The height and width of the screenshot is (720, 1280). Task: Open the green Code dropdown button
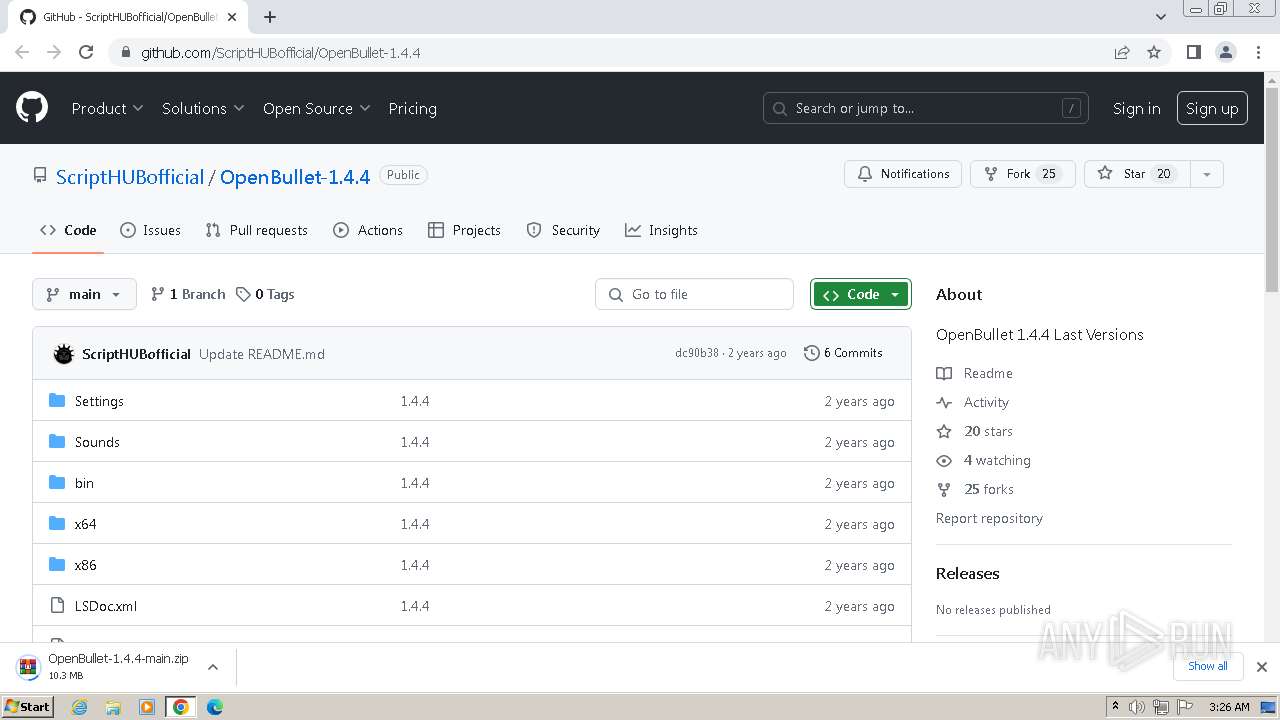pos(861,294)
